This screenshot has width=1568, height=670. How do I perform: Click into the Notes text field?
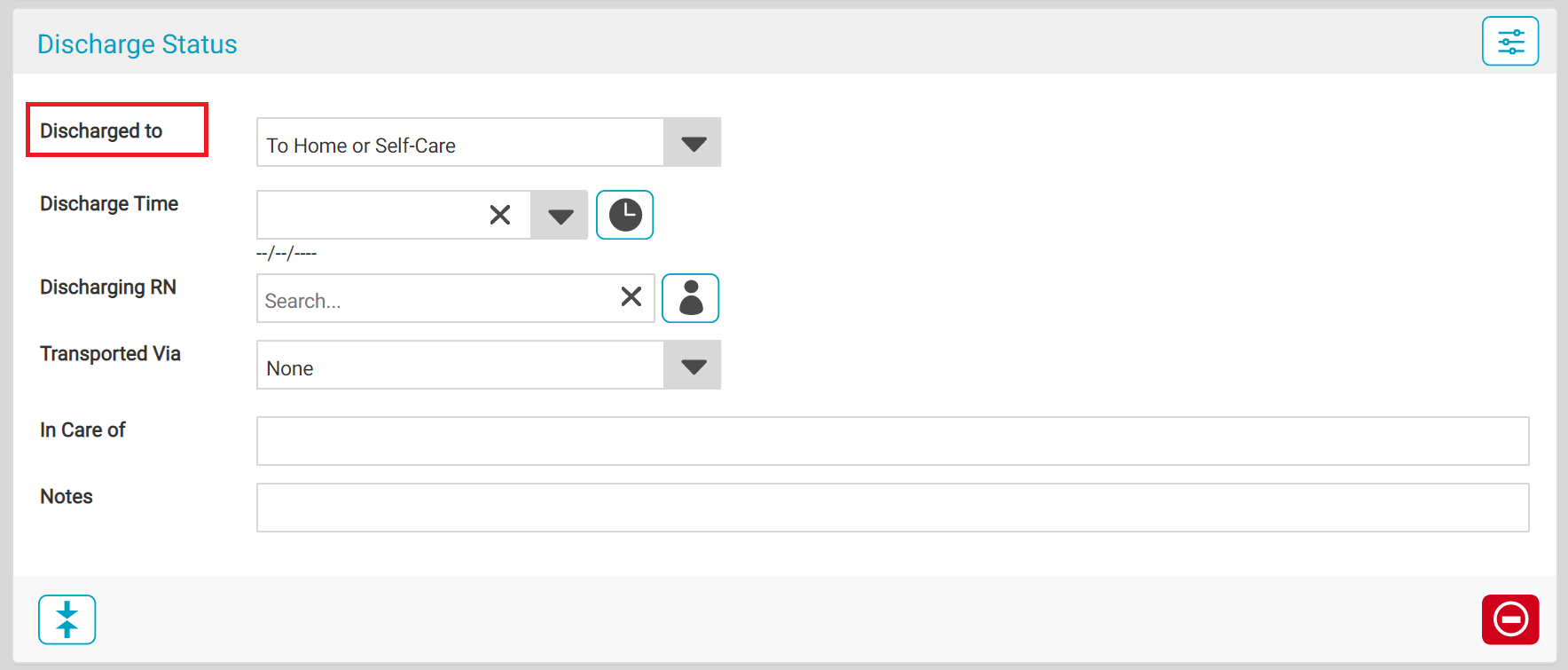(892, 508)
